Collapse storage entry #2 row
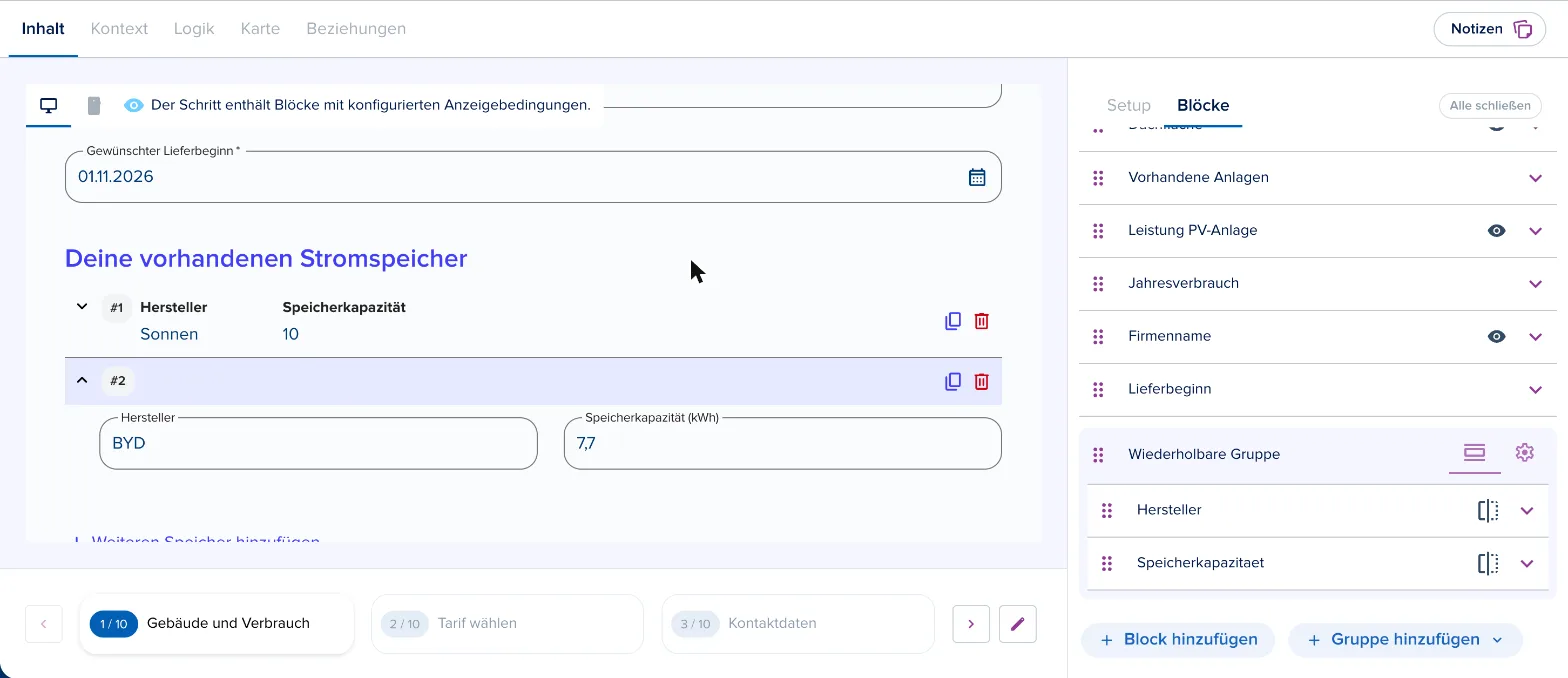 82,380
